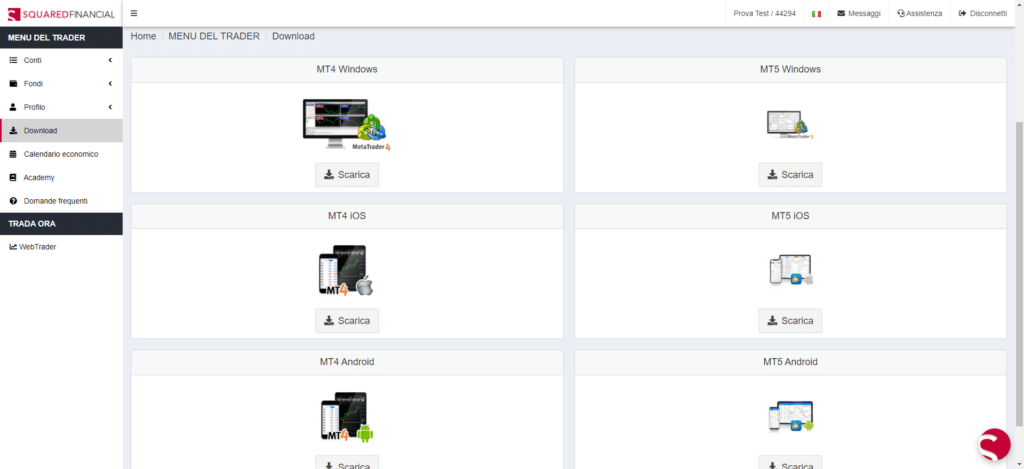The image size is (1024, 469).
Task: Open the Italian flag language selector
Action: click(816, 14)
